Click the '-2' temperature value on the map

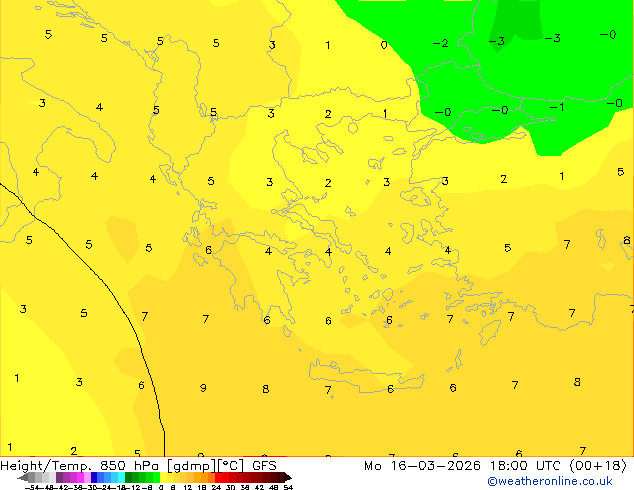tap(440, 43)
